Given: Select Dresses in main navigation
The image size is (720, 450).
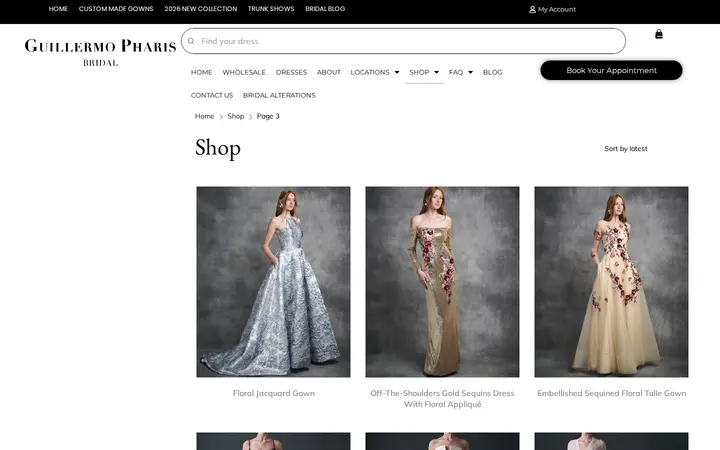Looking at the screenshot, I should point(291,72).
